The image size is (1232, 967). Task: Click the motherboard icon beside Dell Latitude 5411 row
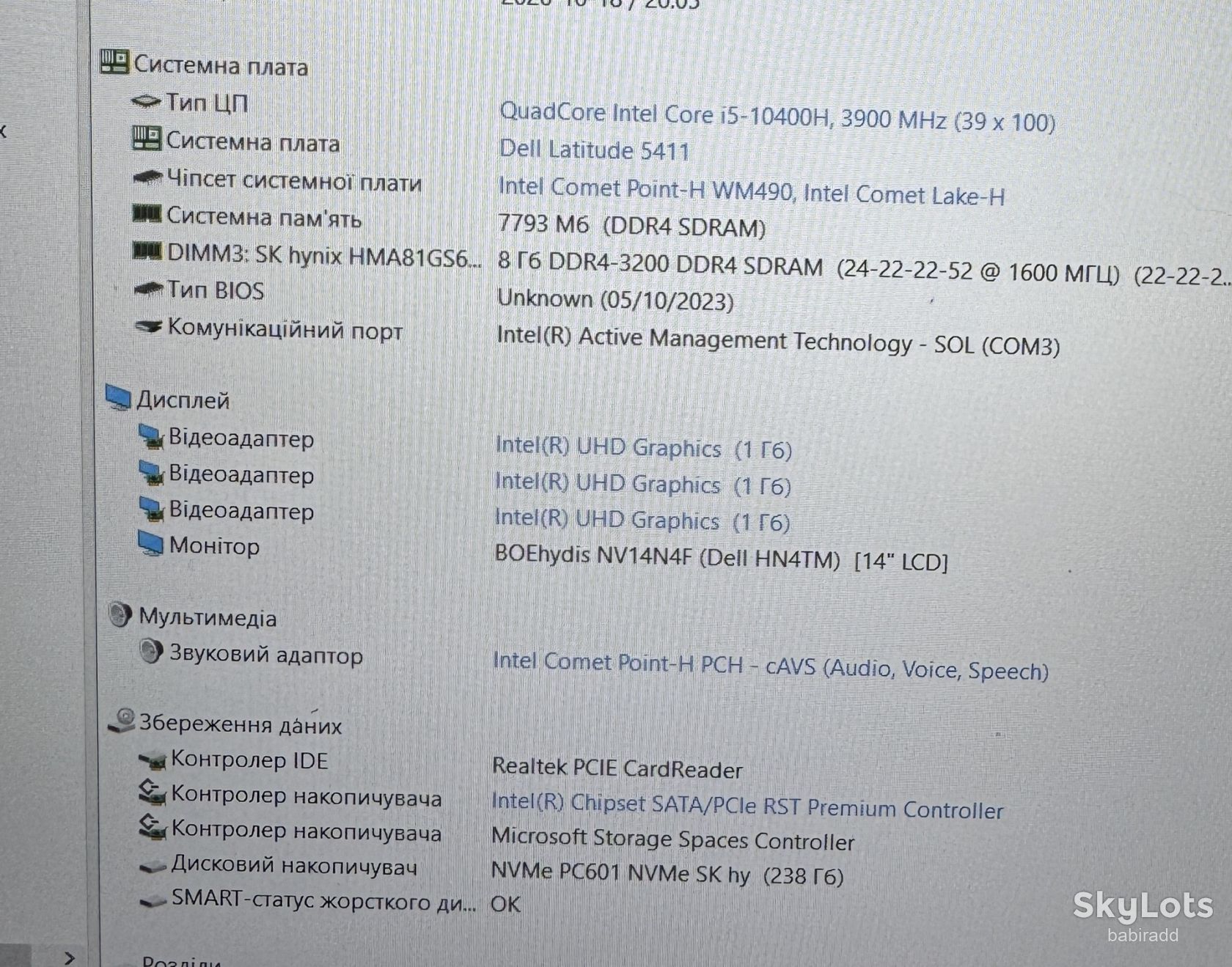147,138
